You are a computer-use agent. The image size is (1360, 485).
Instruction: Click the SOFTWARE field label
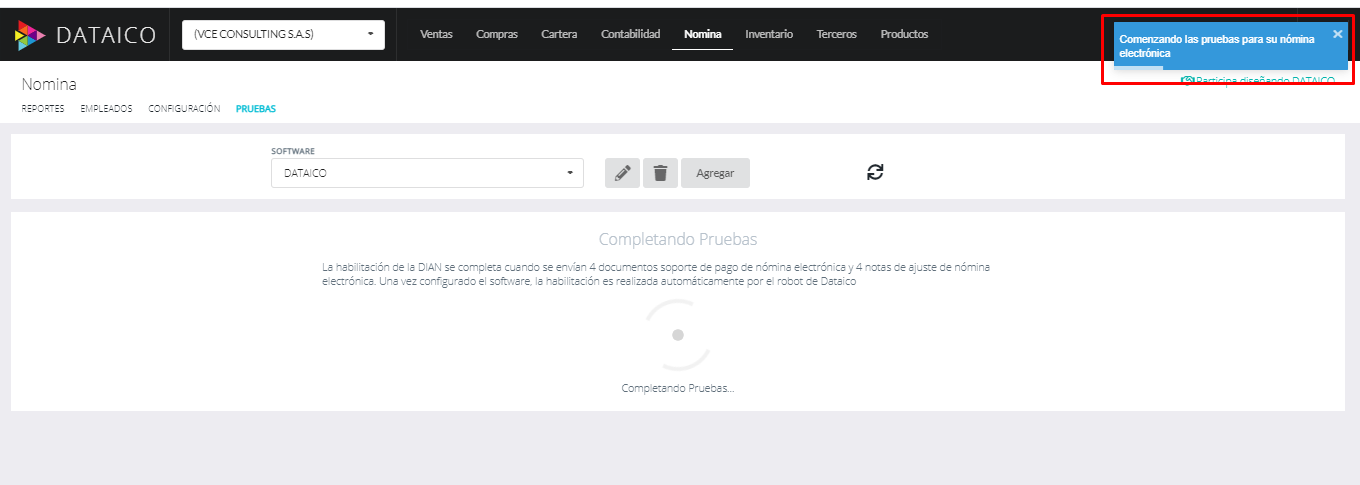(x=293, y=151)
